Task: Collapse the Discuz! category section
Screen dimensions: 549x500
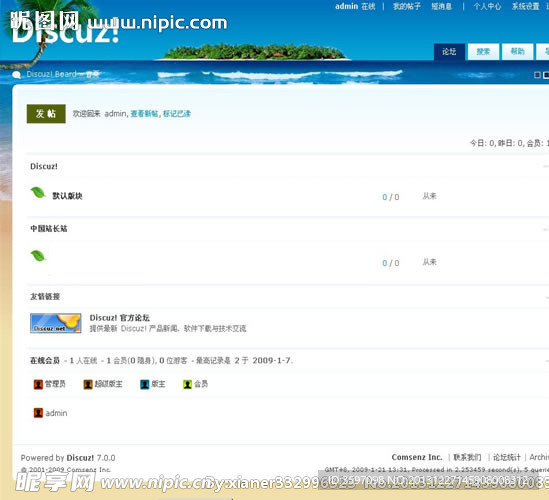Action: [x=546, y=167]
